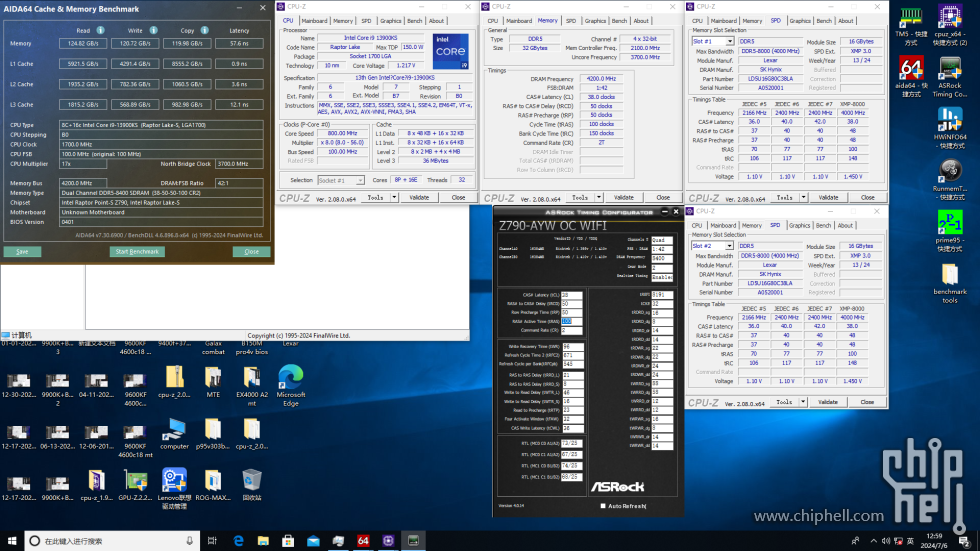Select the MTE folder on the desktop
Viewport: 980px width, 551px height.
[x=213, y=382]
